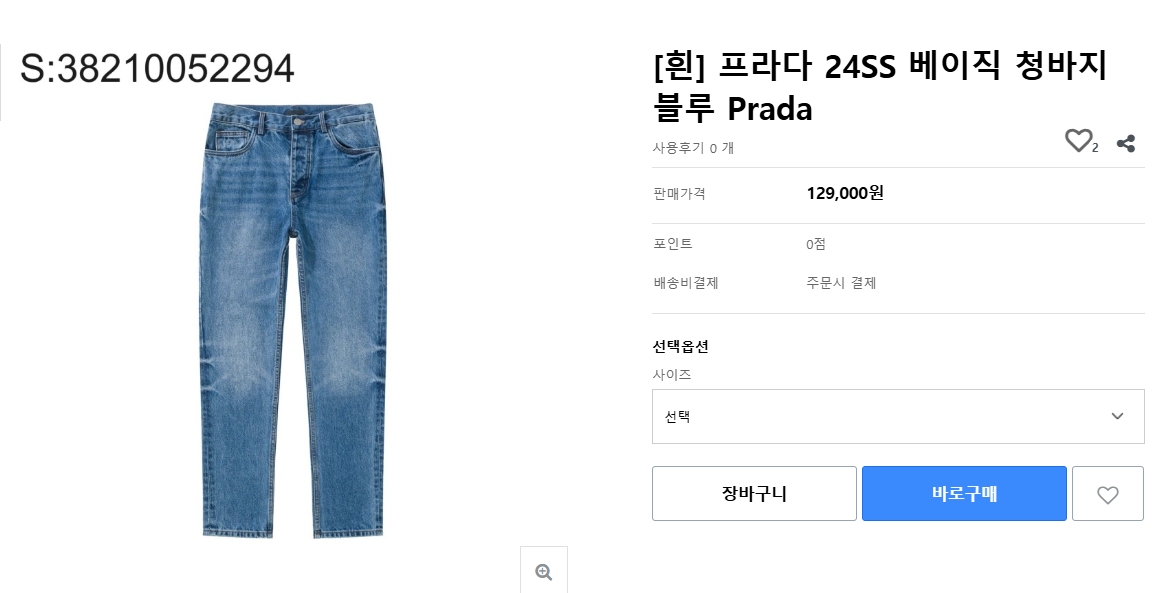Click the wishlist count number 2
The width and height of the screenshot is (1153, 593).
tap(1095, 148)
